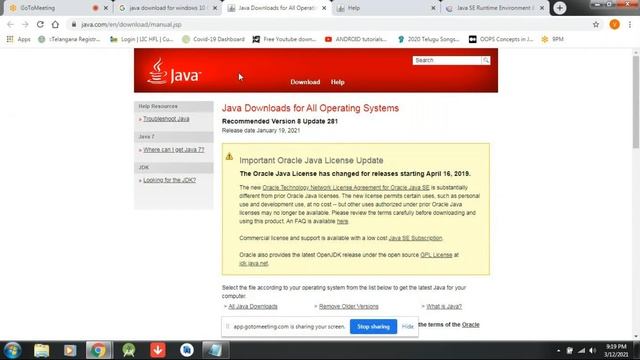Click the Chrome back arrow
640x360 pixels.
tap(10, 24)
